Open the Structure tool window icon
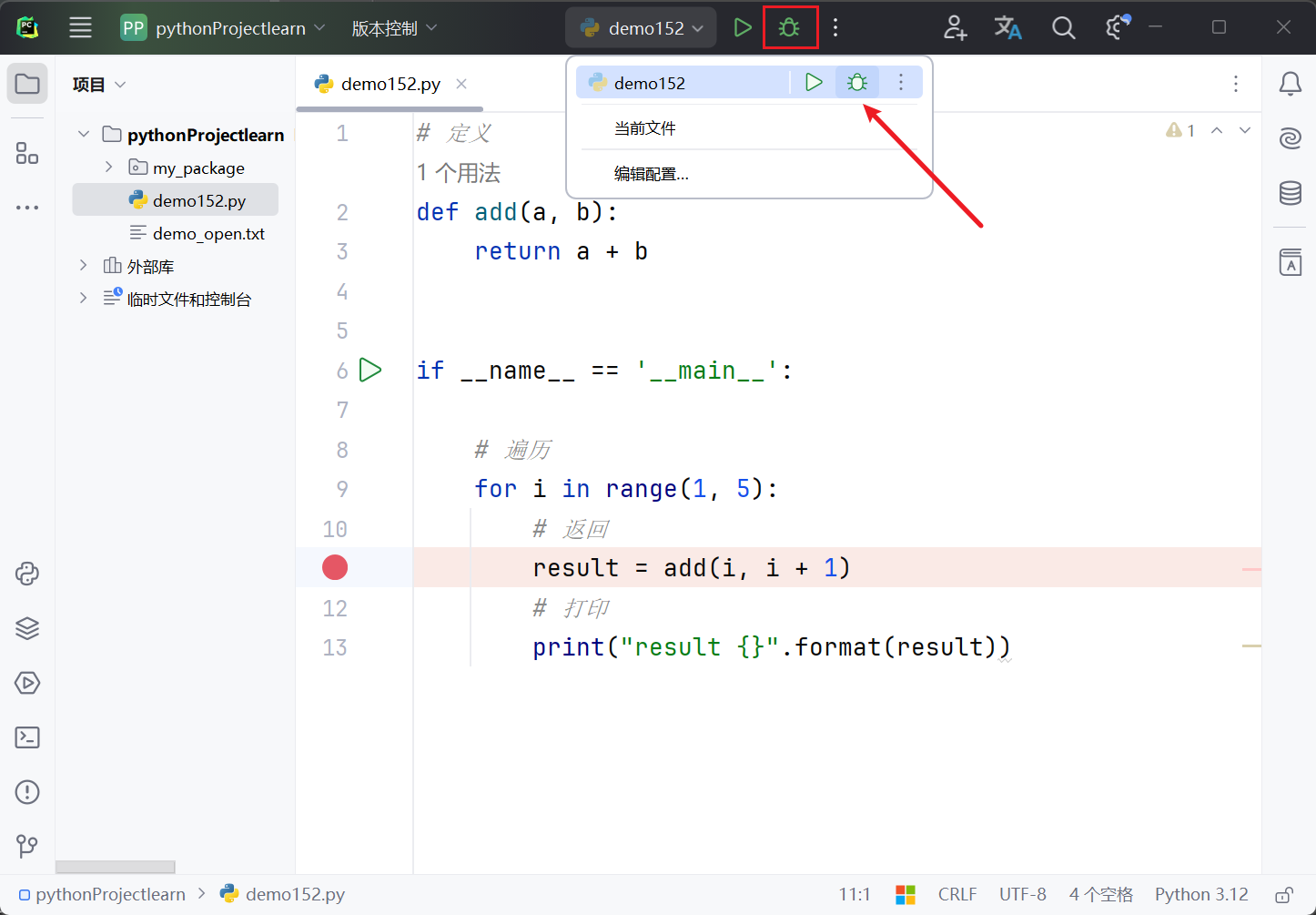This screenshot has width=1316, height=915. pyautogui.click(x=27, y=153)
